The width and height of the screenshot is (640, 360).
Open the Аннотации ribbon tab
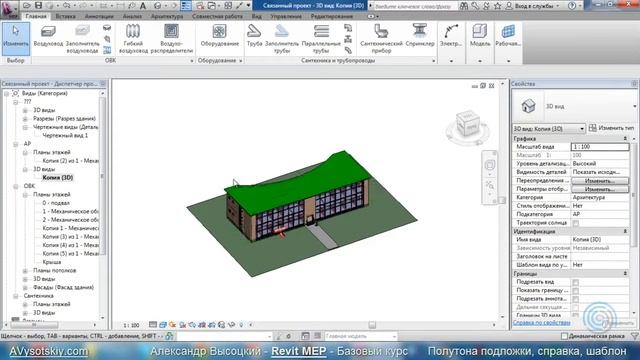[x=99, y=16]
